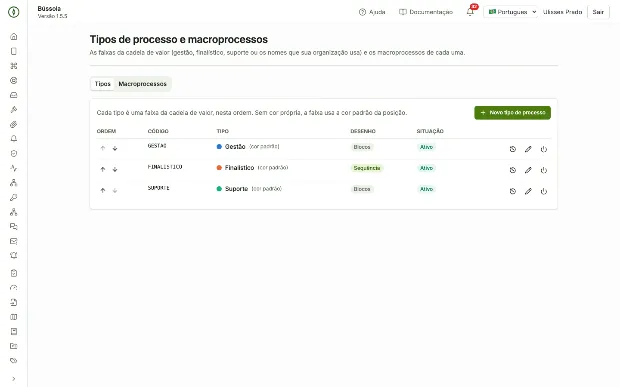Click the orange color dot for Finalístico

coord(219,168)
